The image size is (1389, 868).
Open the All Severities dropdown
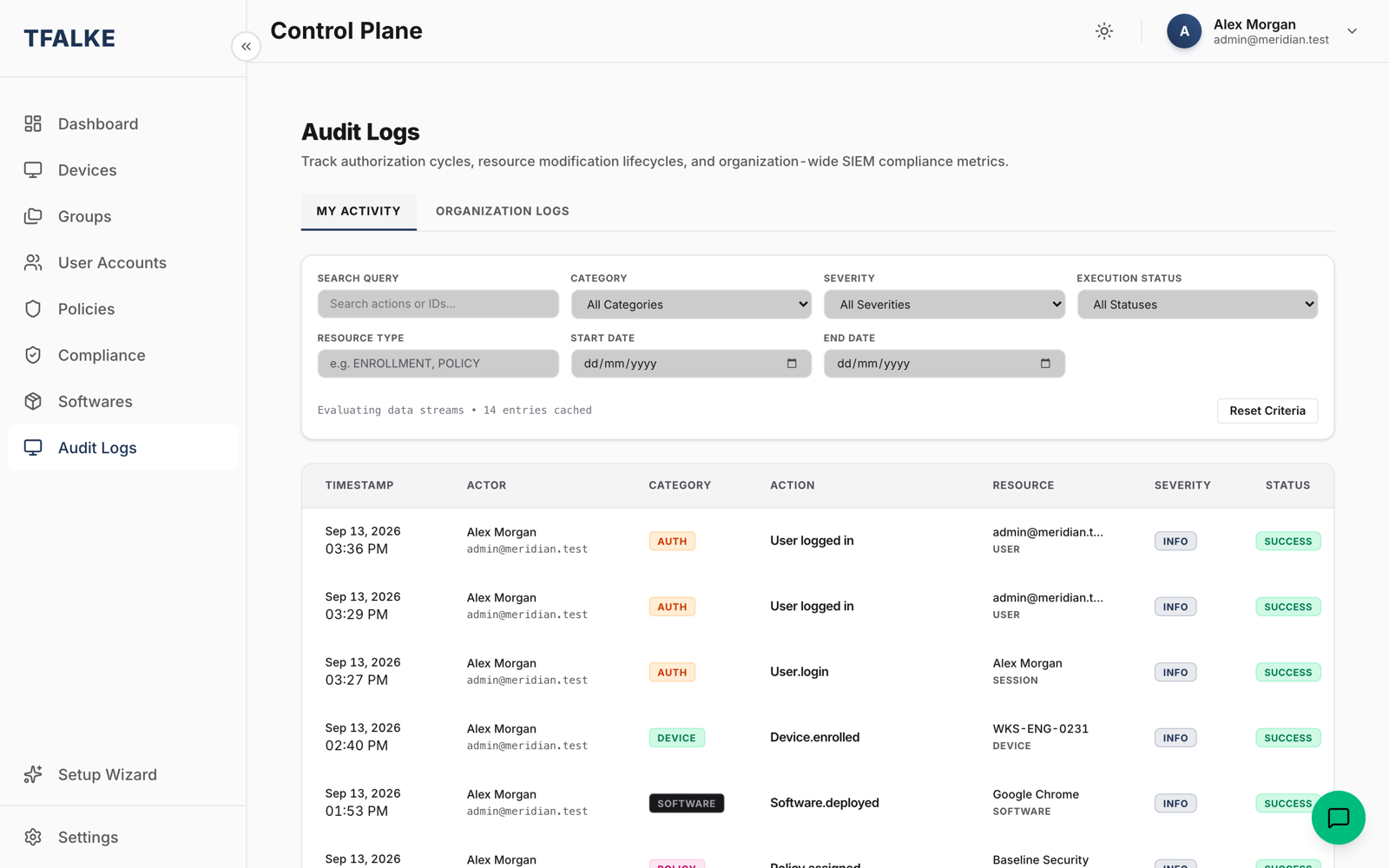(x=945, y=305)
